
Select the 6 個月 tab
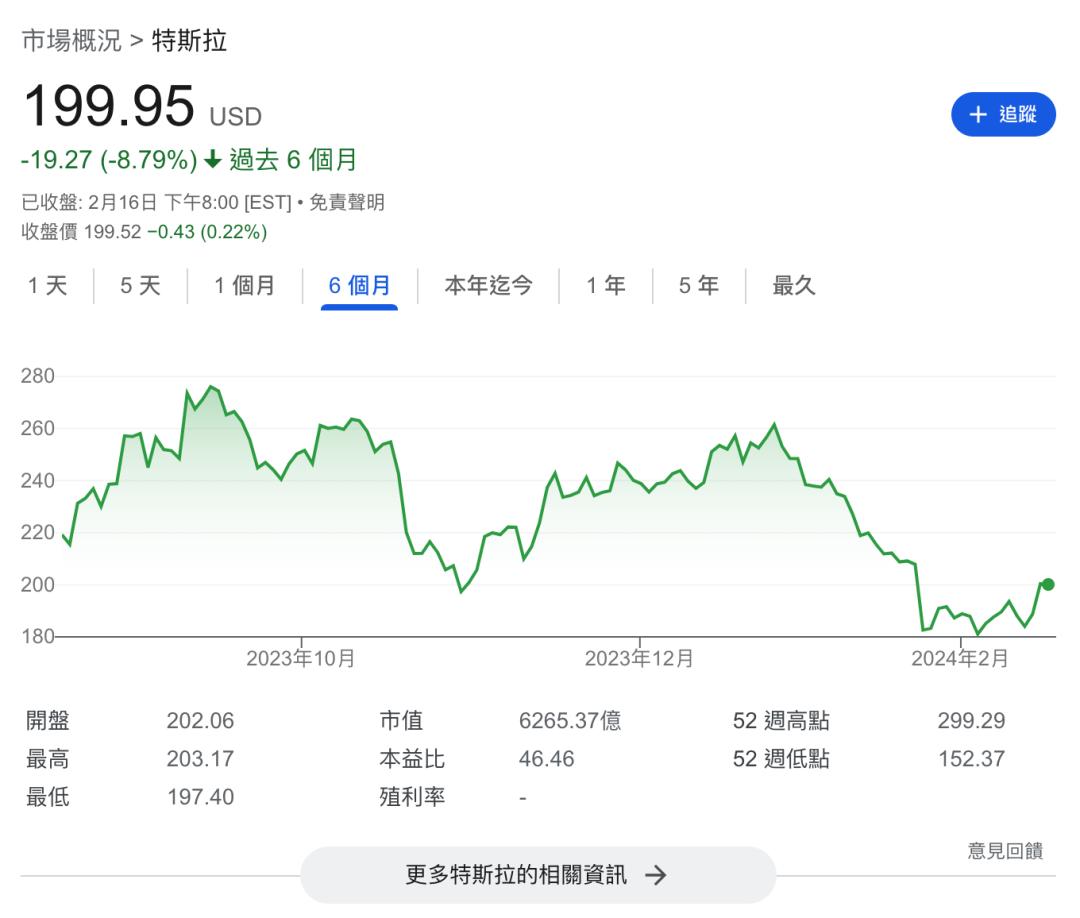pyautogui.click(x=359, y=286)
